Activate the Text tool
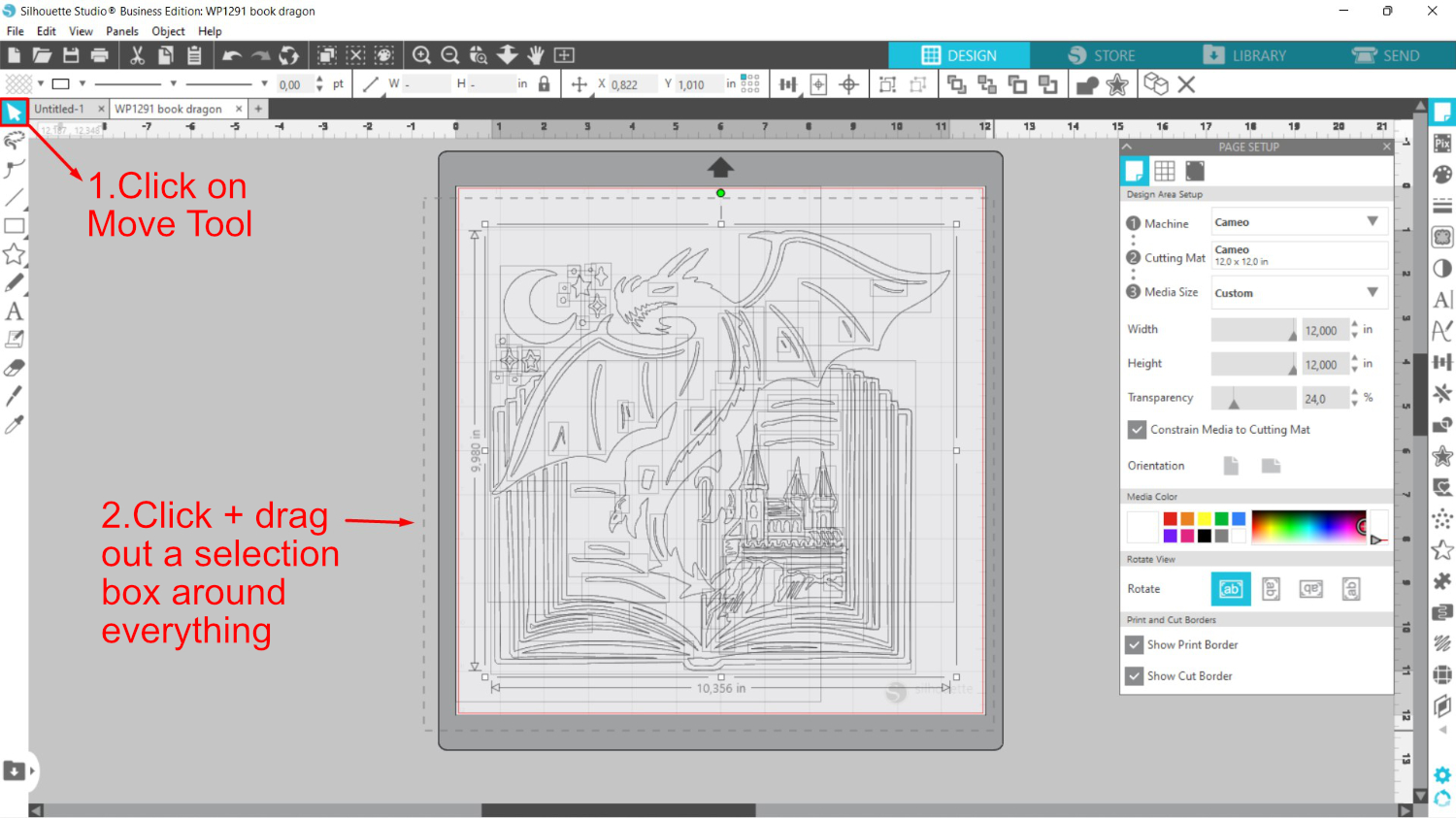The width and height of the screenshot is (1456, 818). [14, 311]
